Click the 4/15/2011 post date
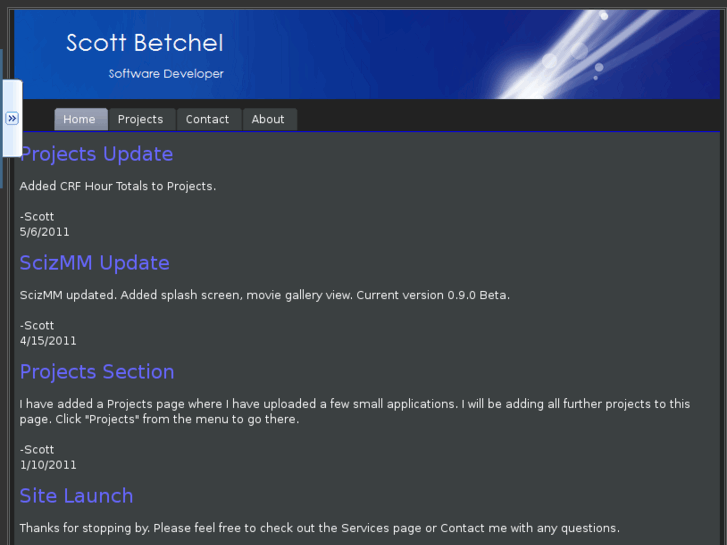The width and height of the screenshot is (727, 545). [48, 341]
